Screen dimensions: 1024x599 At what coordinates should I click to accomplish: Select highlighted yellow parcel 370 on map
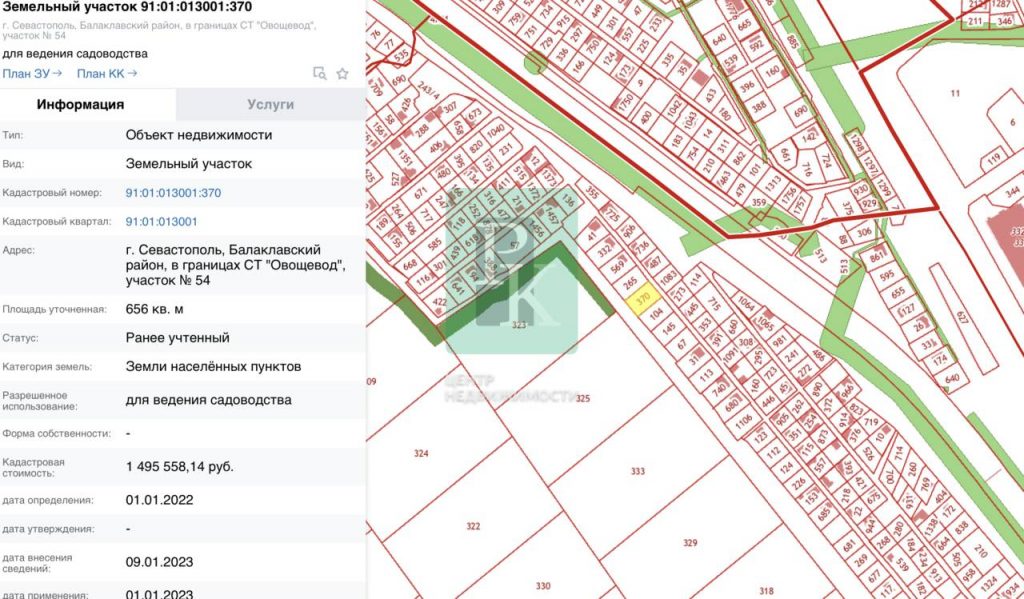click(641, 300)
